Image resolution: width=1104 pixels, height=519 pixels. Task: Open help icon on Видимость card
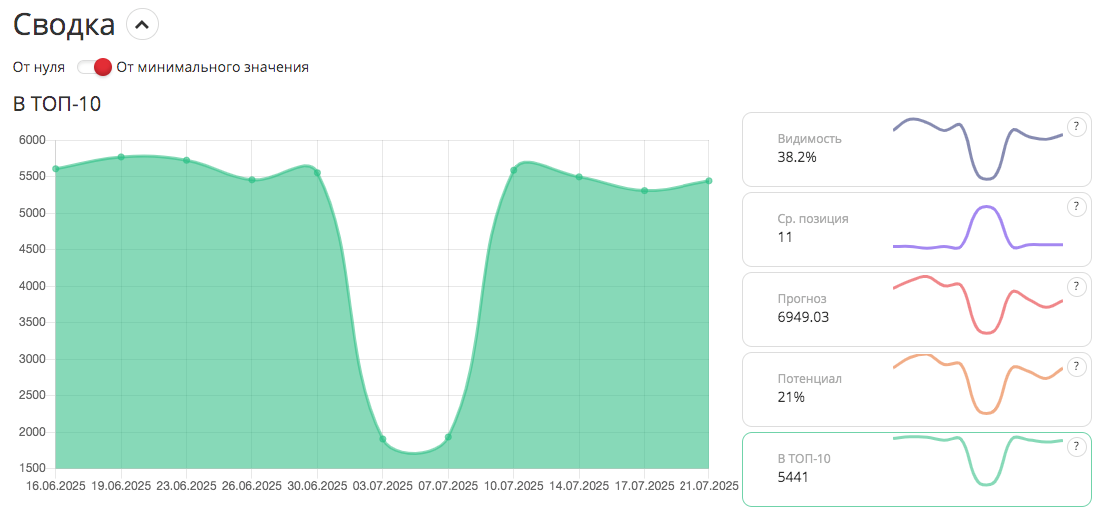click(1076, 126)
